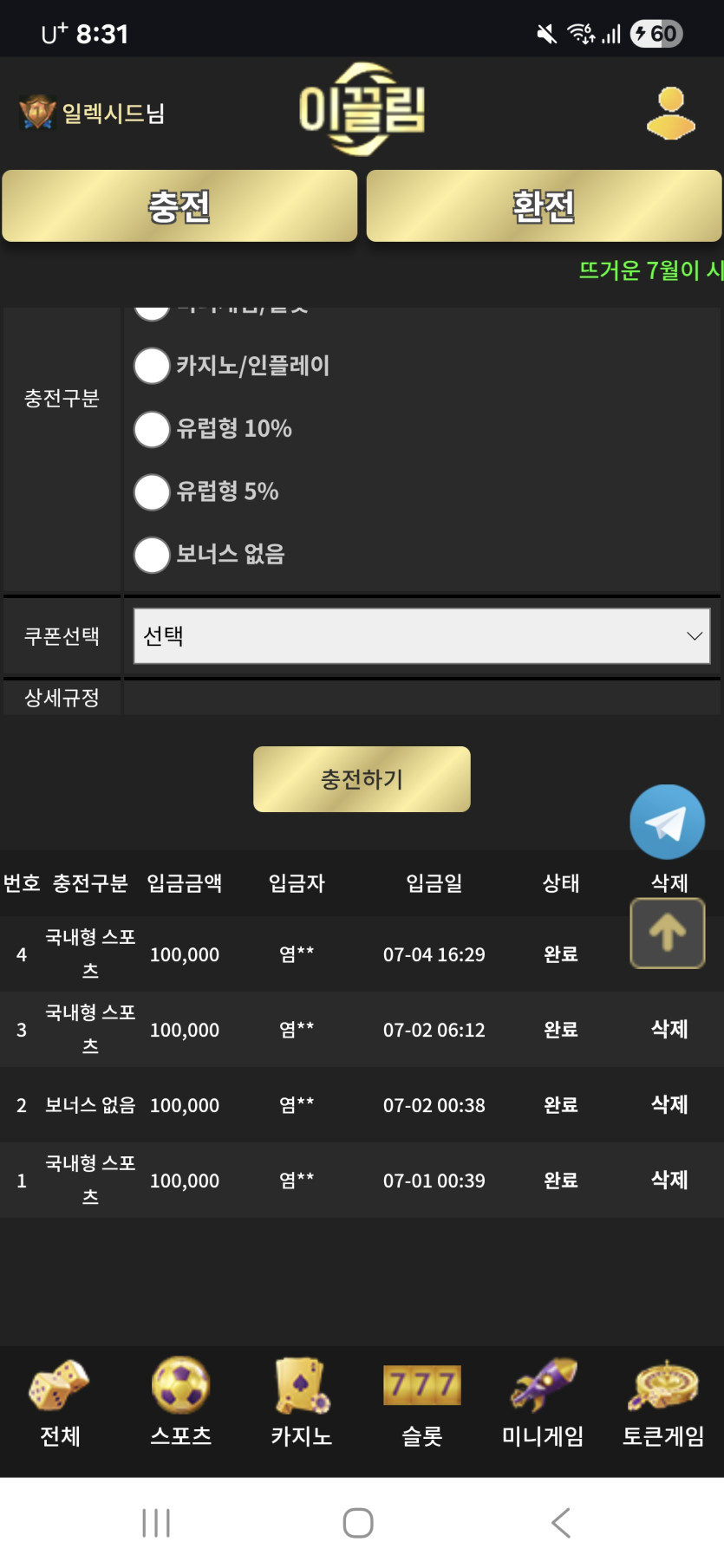Open the Telegram chat bubble icon
The height and width of the screenshot is (1568, 724).
667,822
